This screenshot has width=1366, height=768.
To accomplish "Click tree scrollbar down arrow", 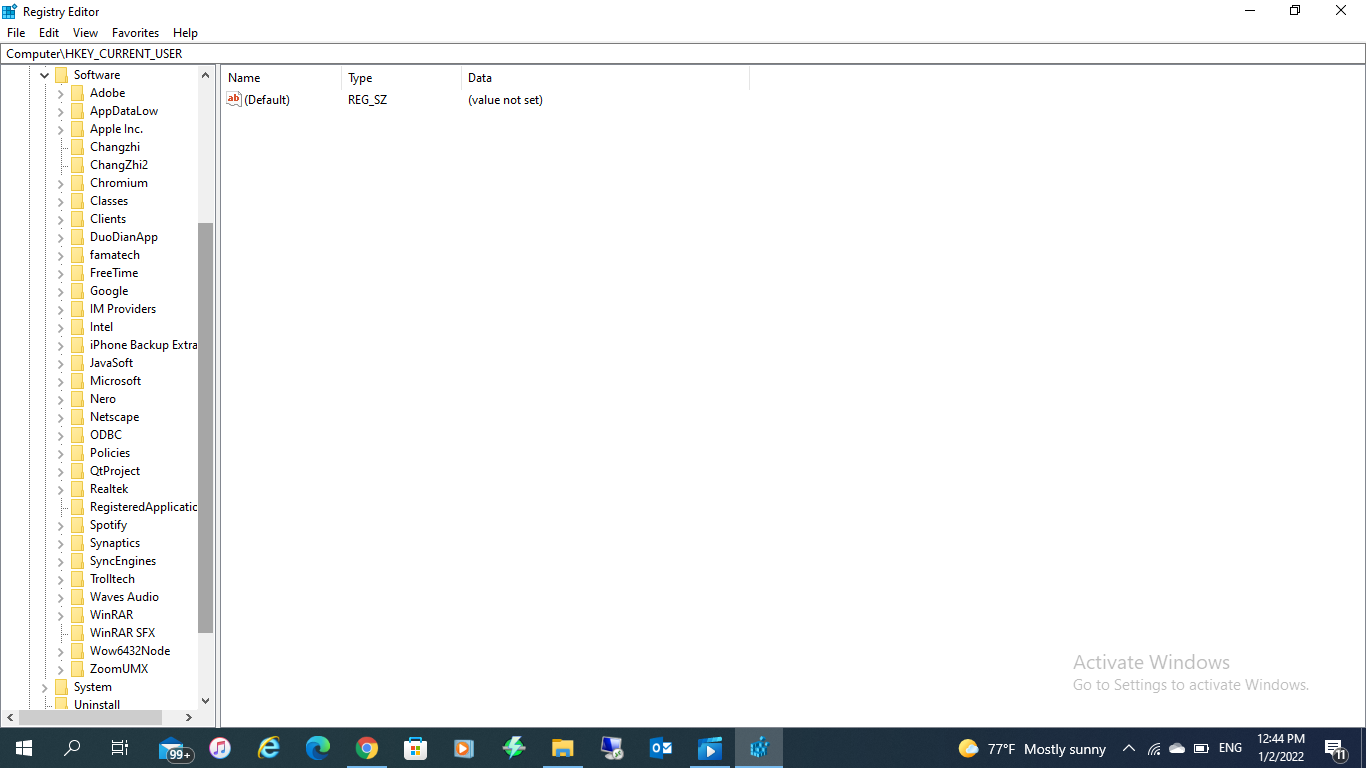I will tap(206, 701).
